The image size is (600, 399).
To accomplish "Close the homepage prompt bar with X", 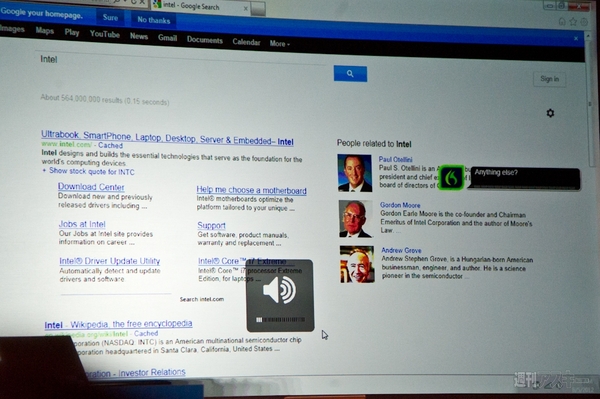I will [576, 38].
